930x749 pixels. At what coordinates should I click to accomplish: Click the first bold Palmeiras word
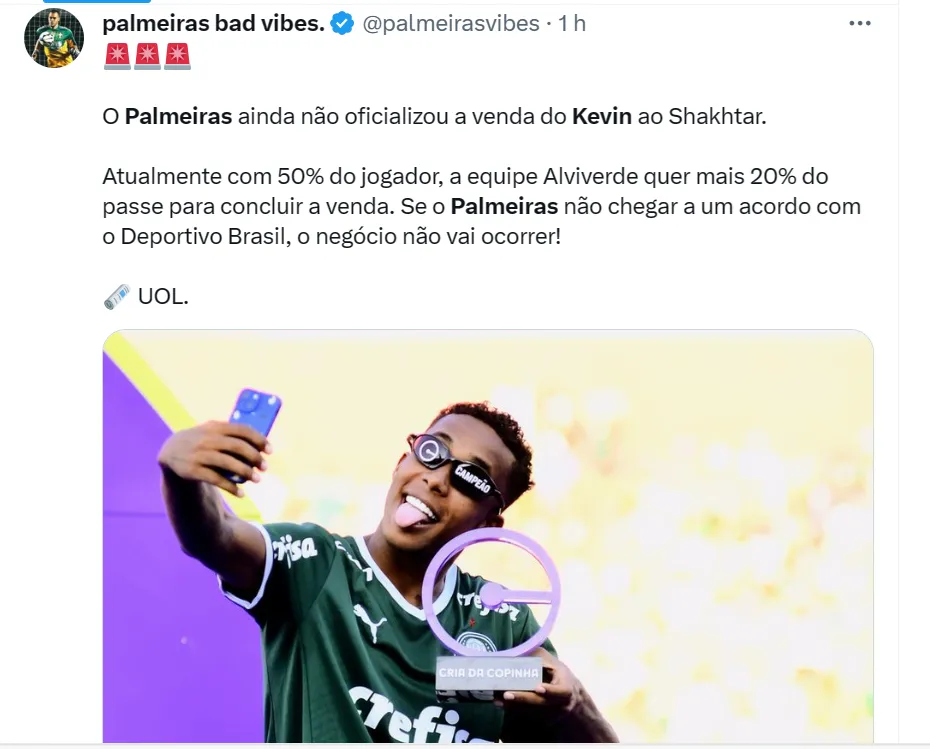tap(179, 116)
